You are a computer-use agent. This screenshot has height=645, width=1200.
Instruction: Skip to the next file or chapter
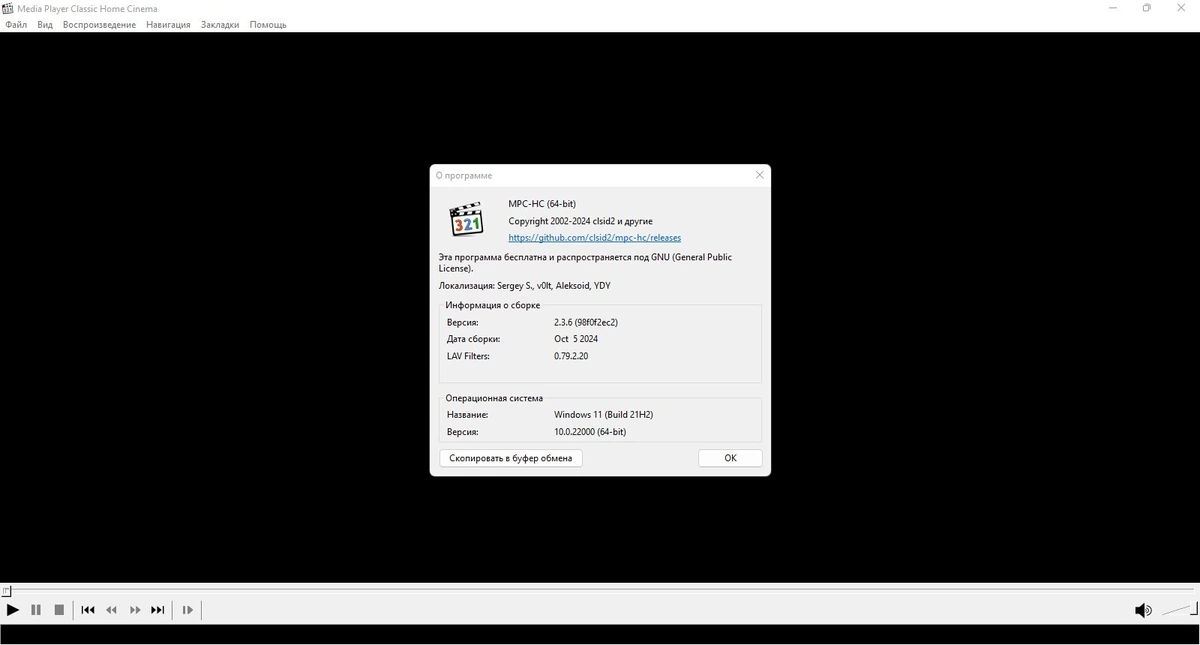click(x=158, y=610)
